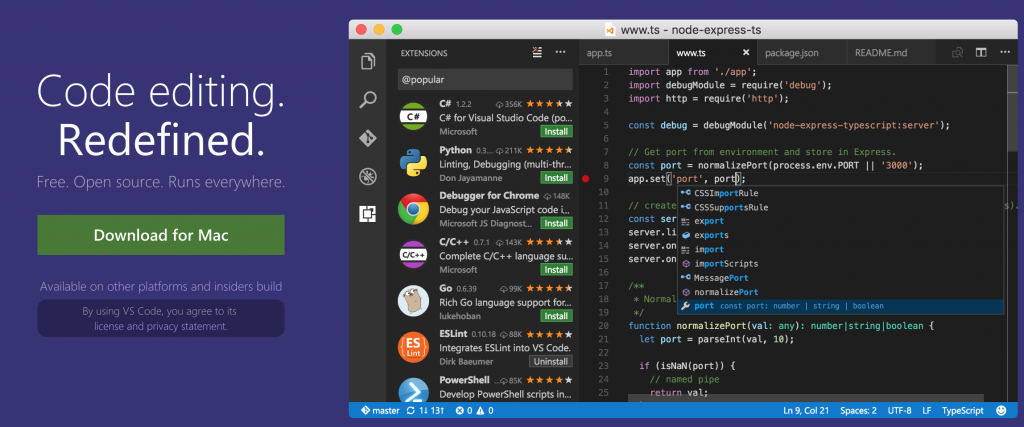
Task: Click the PowerShell extension logo
Action: 413,390
